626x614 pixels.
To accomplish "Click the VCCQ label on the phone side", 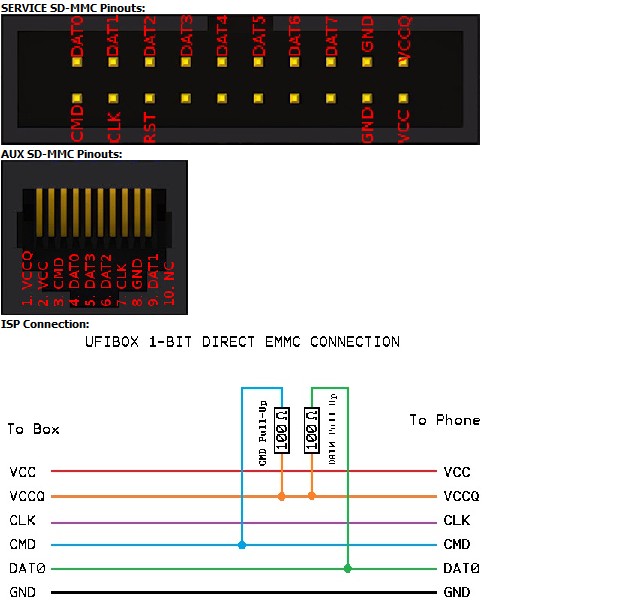I will tap(462, 496).
